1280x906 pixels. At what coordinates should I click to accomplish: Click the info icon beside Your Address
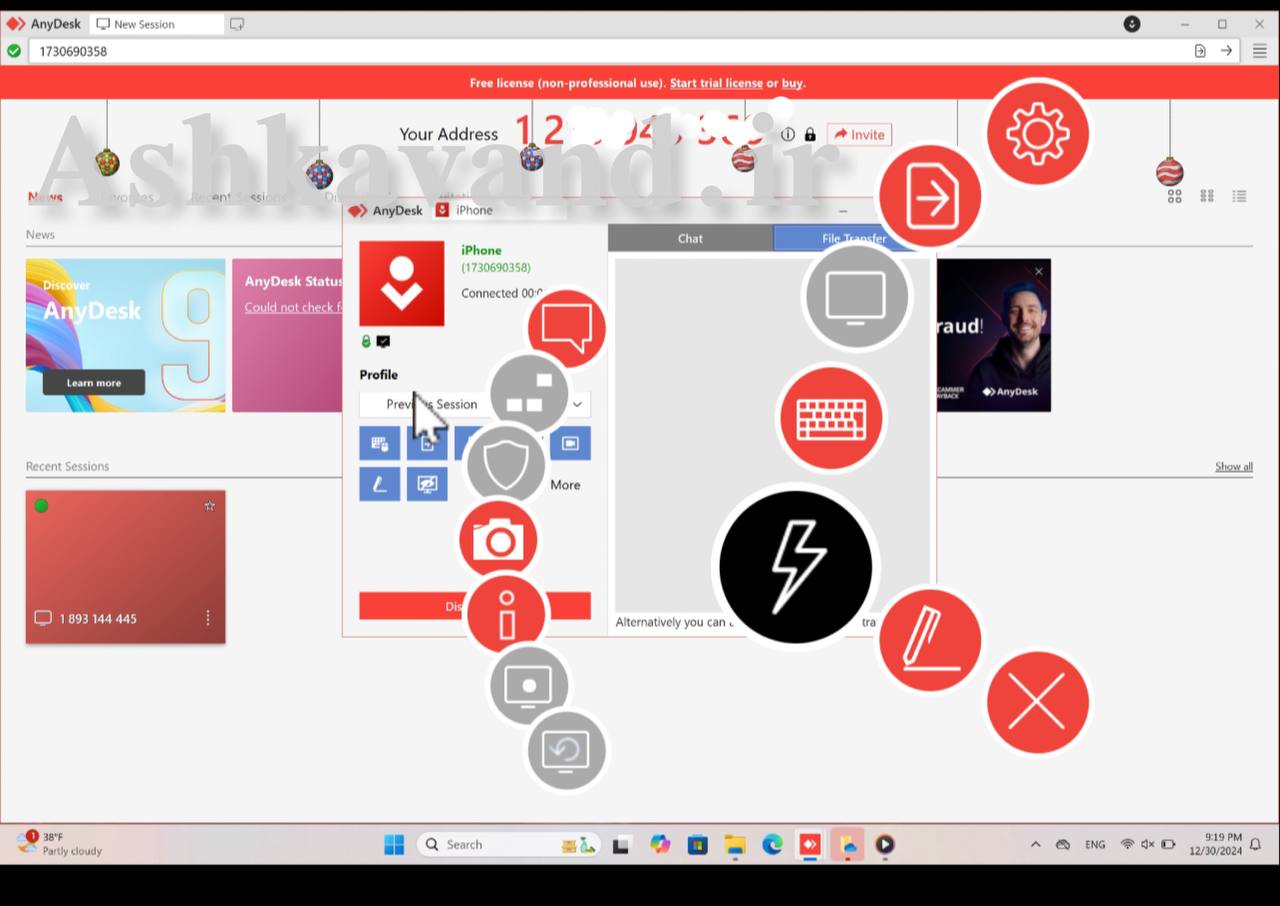point(788,135)
